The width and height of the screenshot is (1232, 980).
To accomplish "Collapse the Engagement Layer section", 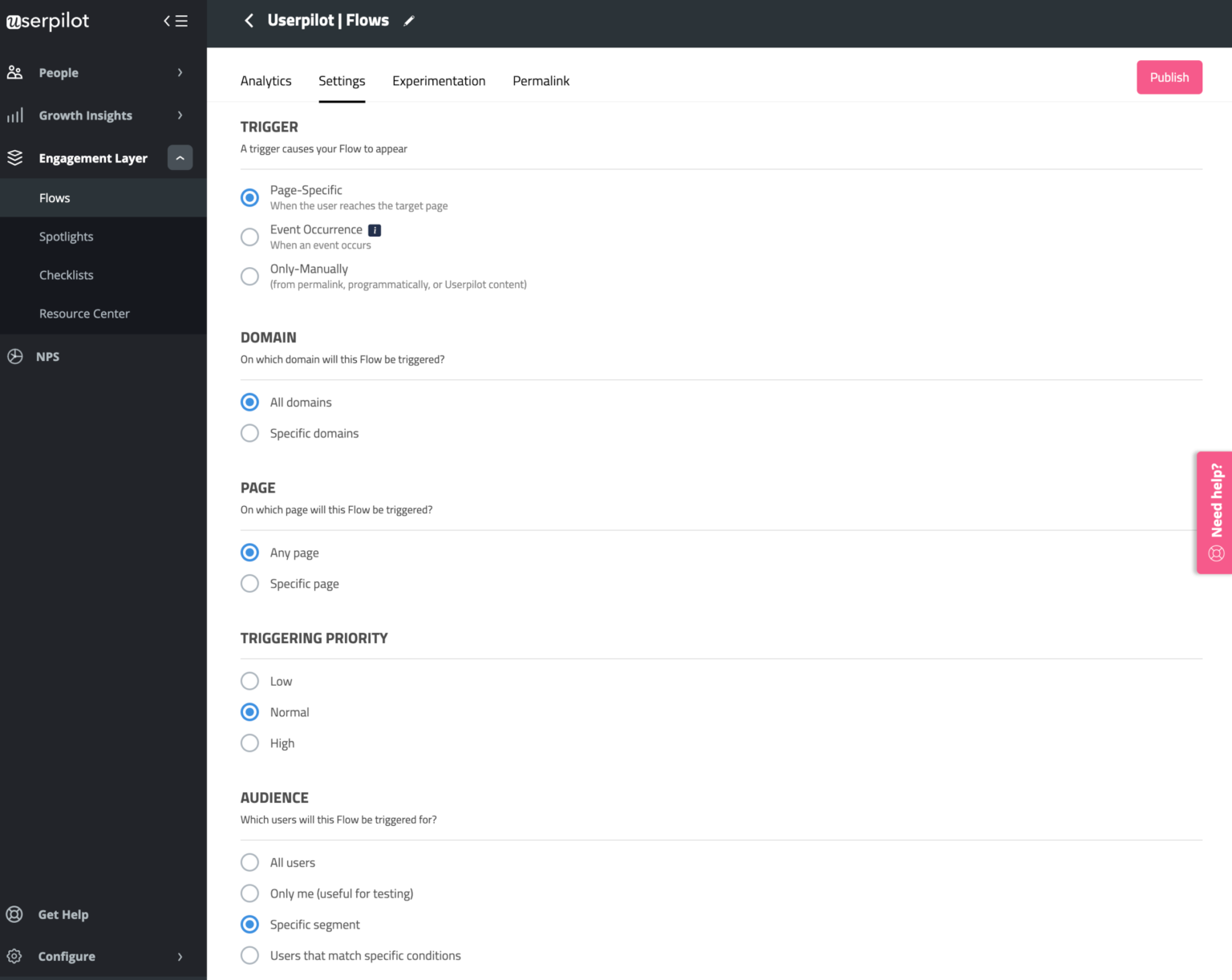I will (x=180, y=157).
